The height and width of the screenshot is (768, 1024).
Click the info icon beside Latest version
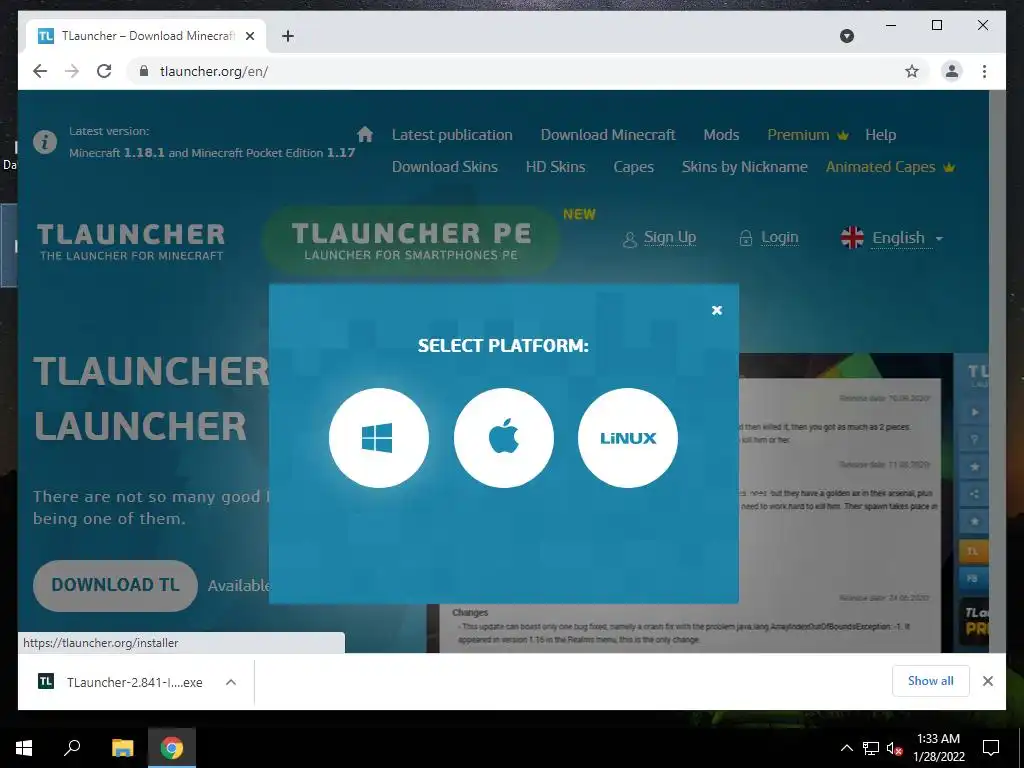tap(44, 142)
